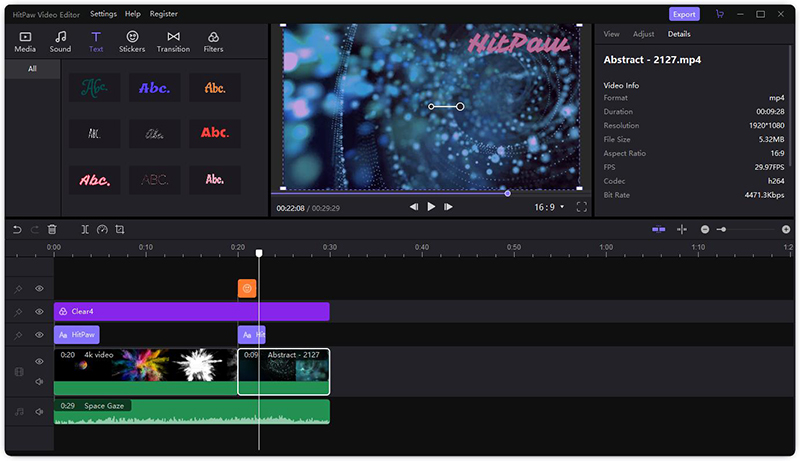This screenshot has width=800, height=461.
Task: Zoom out the timeline with minus icon
Action: [x=705, y=229]
